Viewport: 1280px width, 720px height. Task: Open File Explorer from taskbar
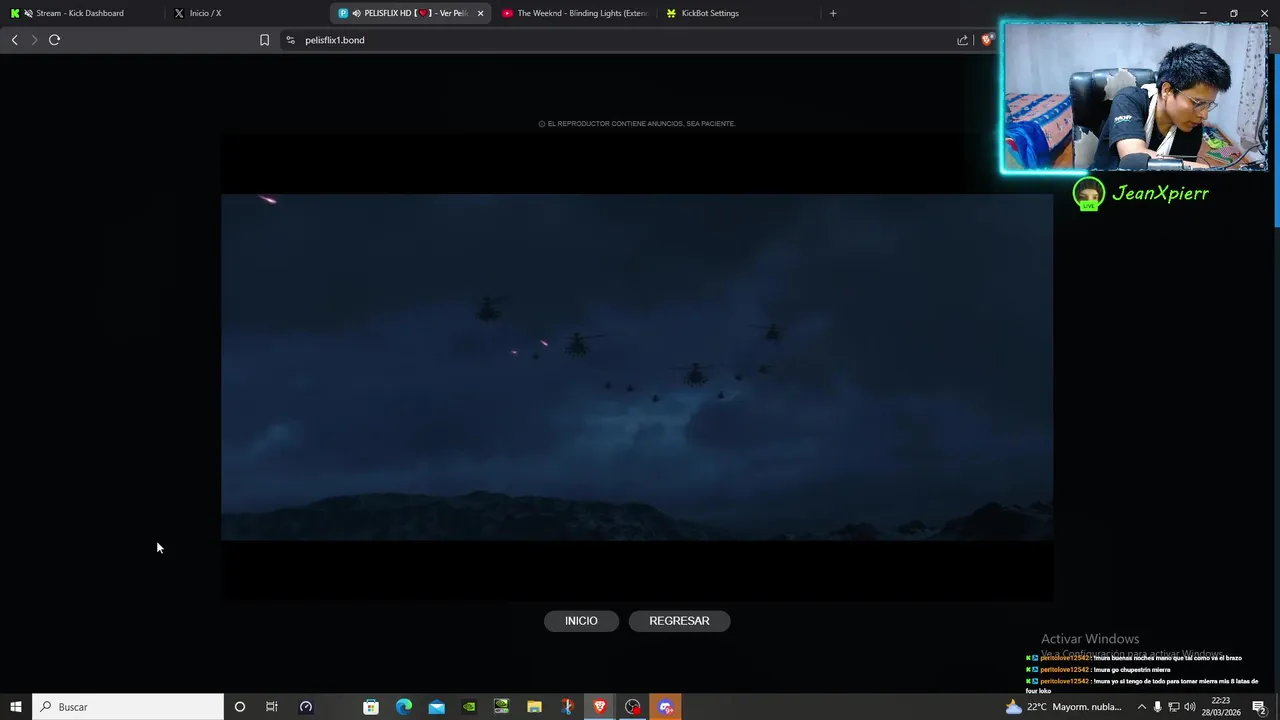(x=534, y=707)
